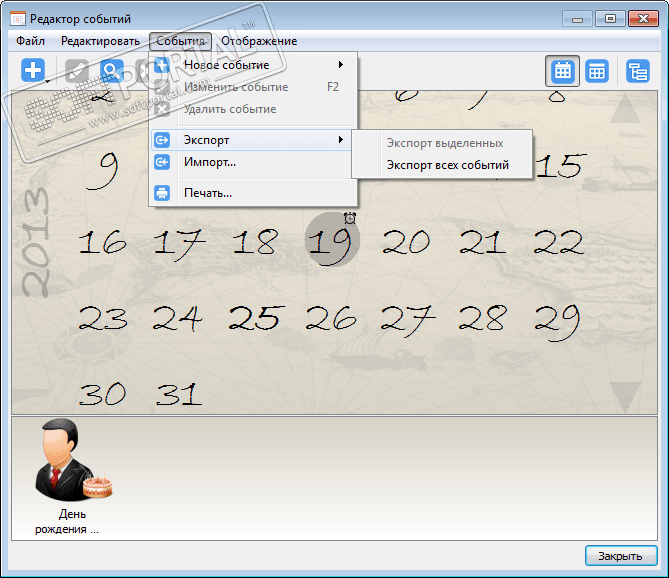The width and height of the screenshot is (669, 578).
Task: Expand the Новое событие submenu
Action: [254, 65]
